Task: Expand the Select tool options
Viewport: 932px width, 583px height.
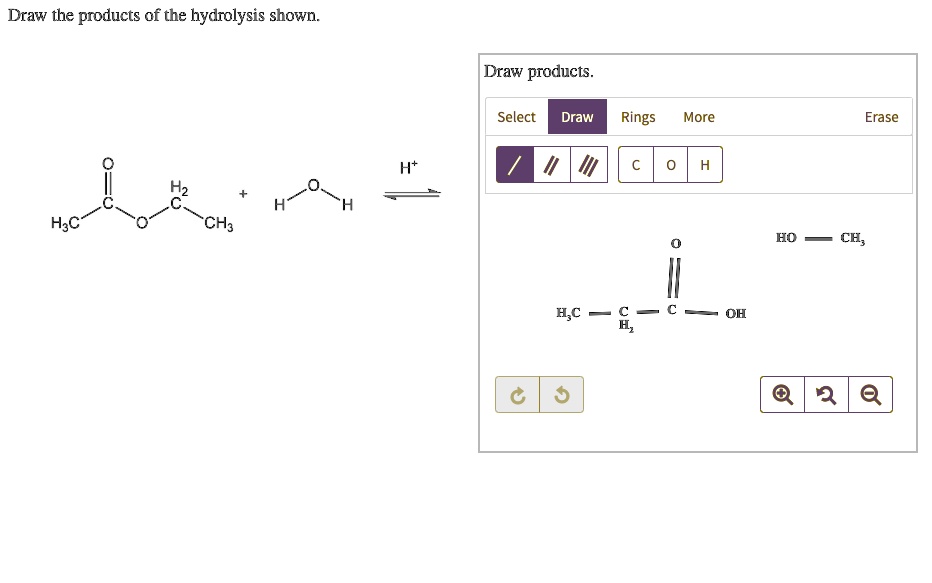Action: click(x=516, y=117)
